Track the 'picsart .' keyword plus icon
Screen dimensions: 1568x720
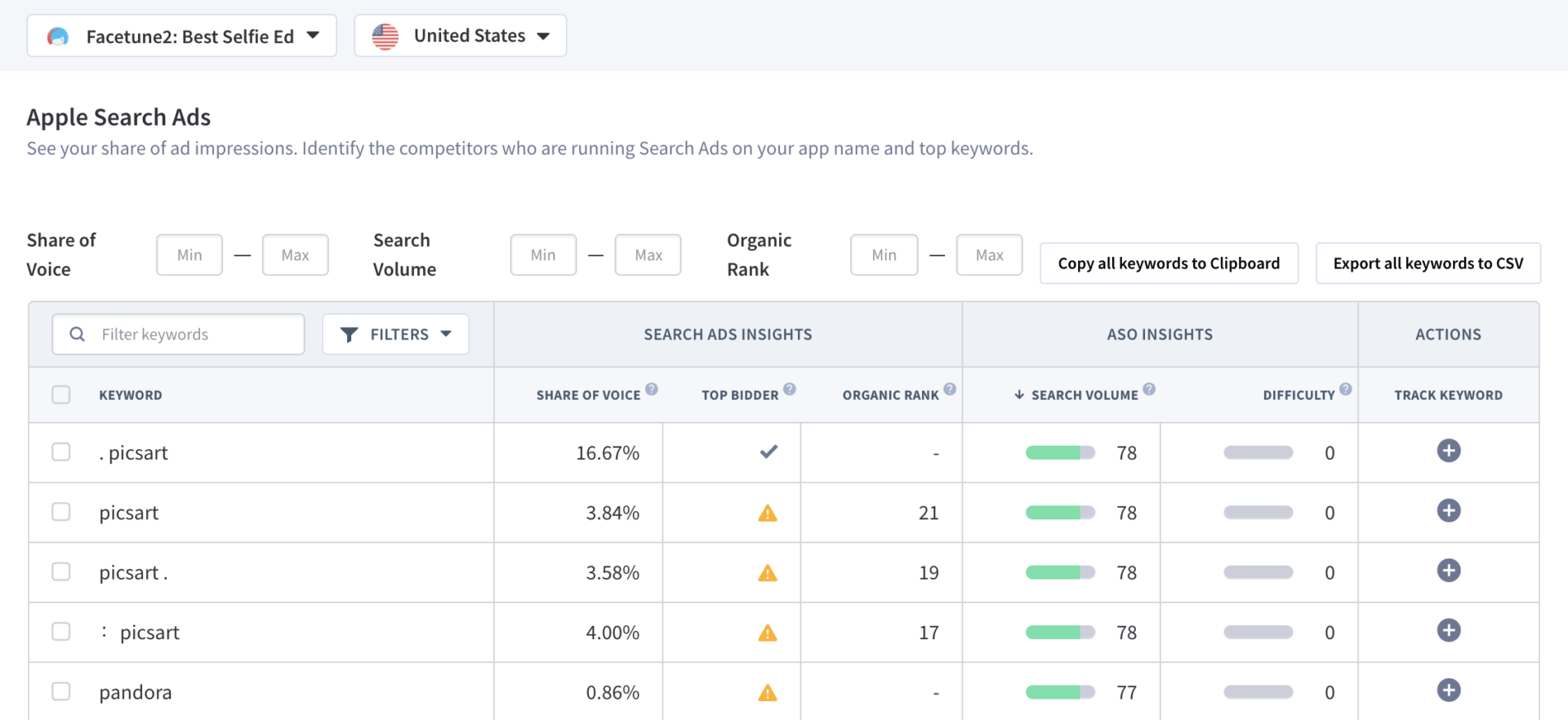tap(1448, 571)
